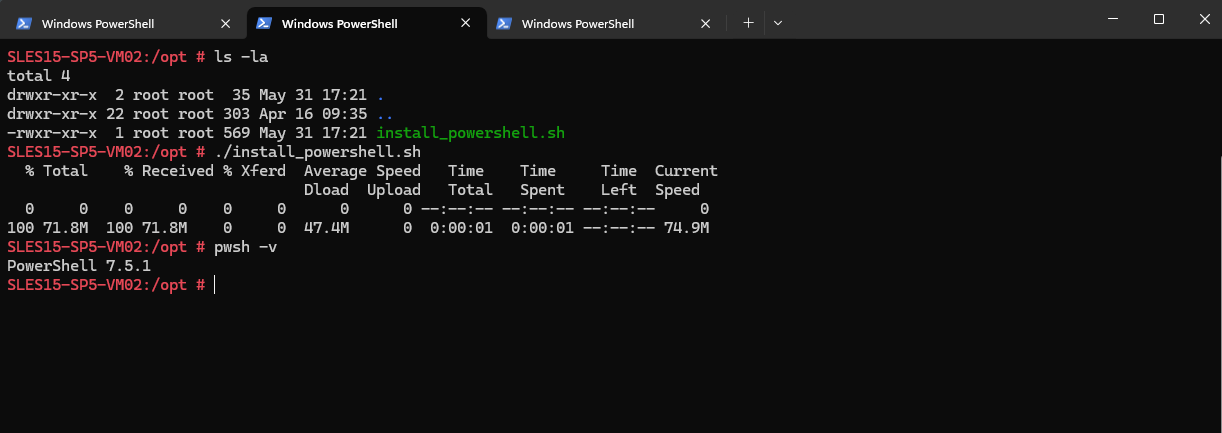Viewport: 1222px width, 433px height.
Task: Click the '-rwxr-xr-x' permissions text
Action: click(52, 133)
